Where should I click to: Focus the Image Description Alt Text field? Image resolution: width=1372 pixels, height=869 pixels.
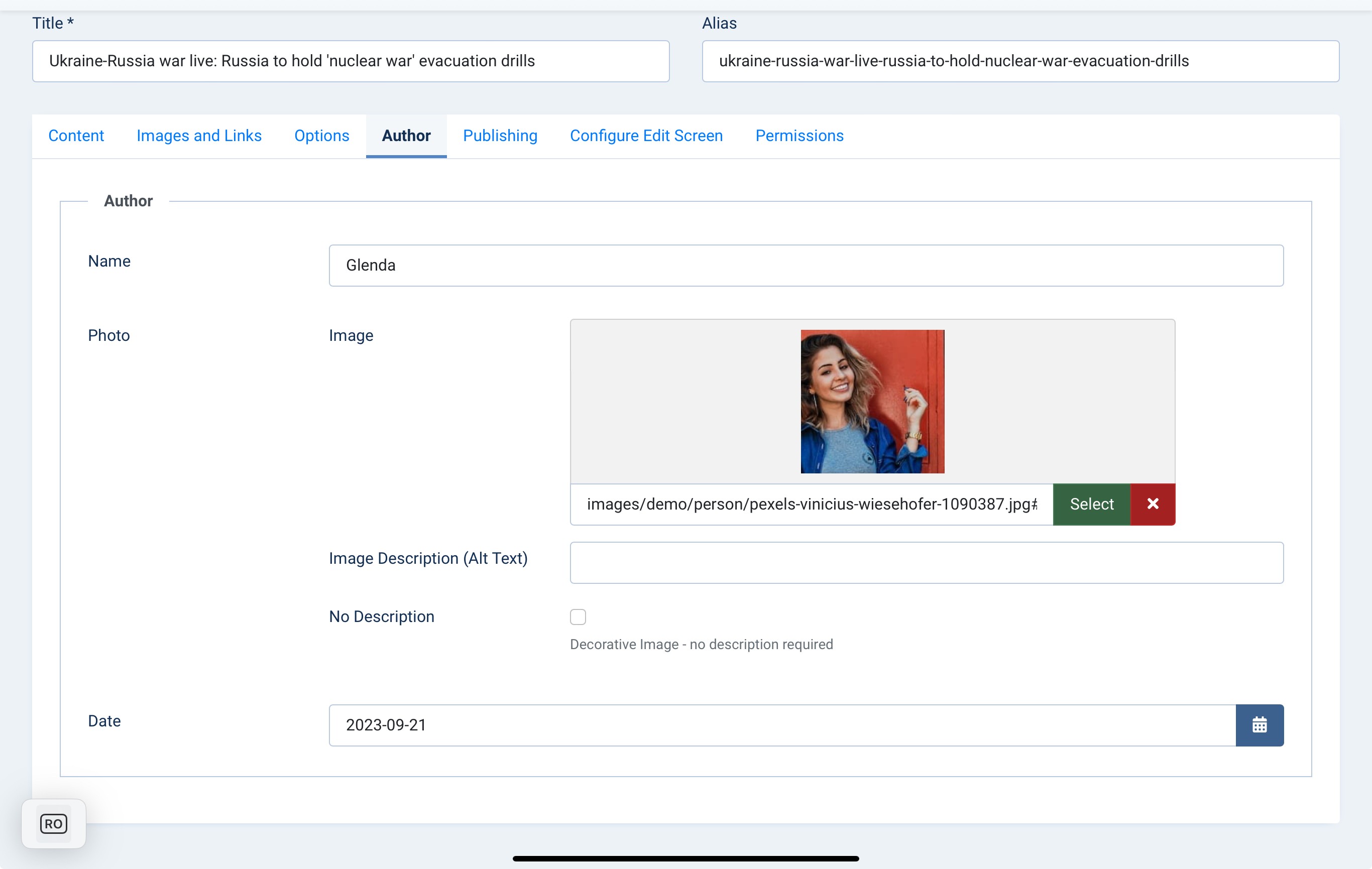(x=926, y=563)
